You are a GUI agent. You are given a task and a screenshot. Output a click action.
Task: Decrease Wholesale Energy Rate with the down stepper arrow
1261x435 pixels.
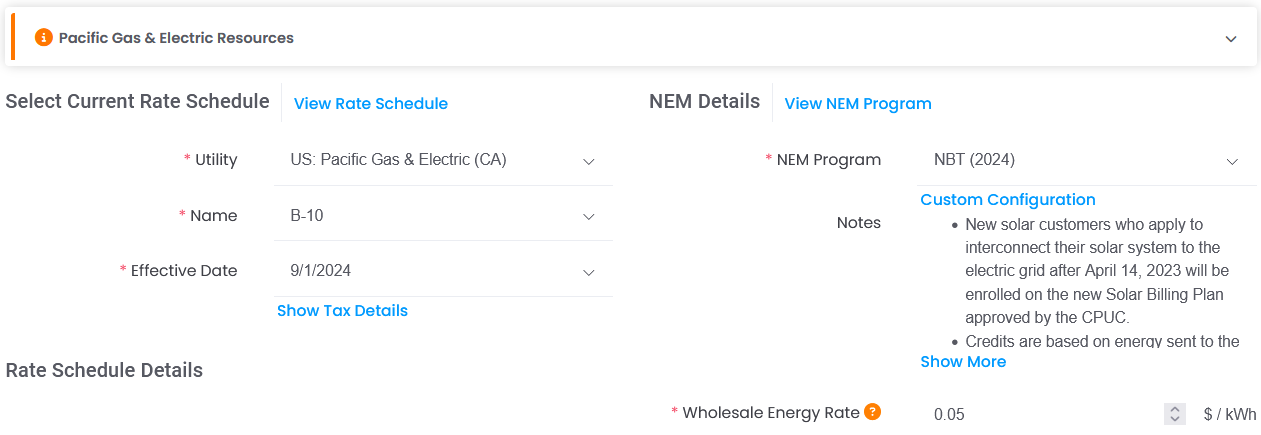tap(1175, 419)
